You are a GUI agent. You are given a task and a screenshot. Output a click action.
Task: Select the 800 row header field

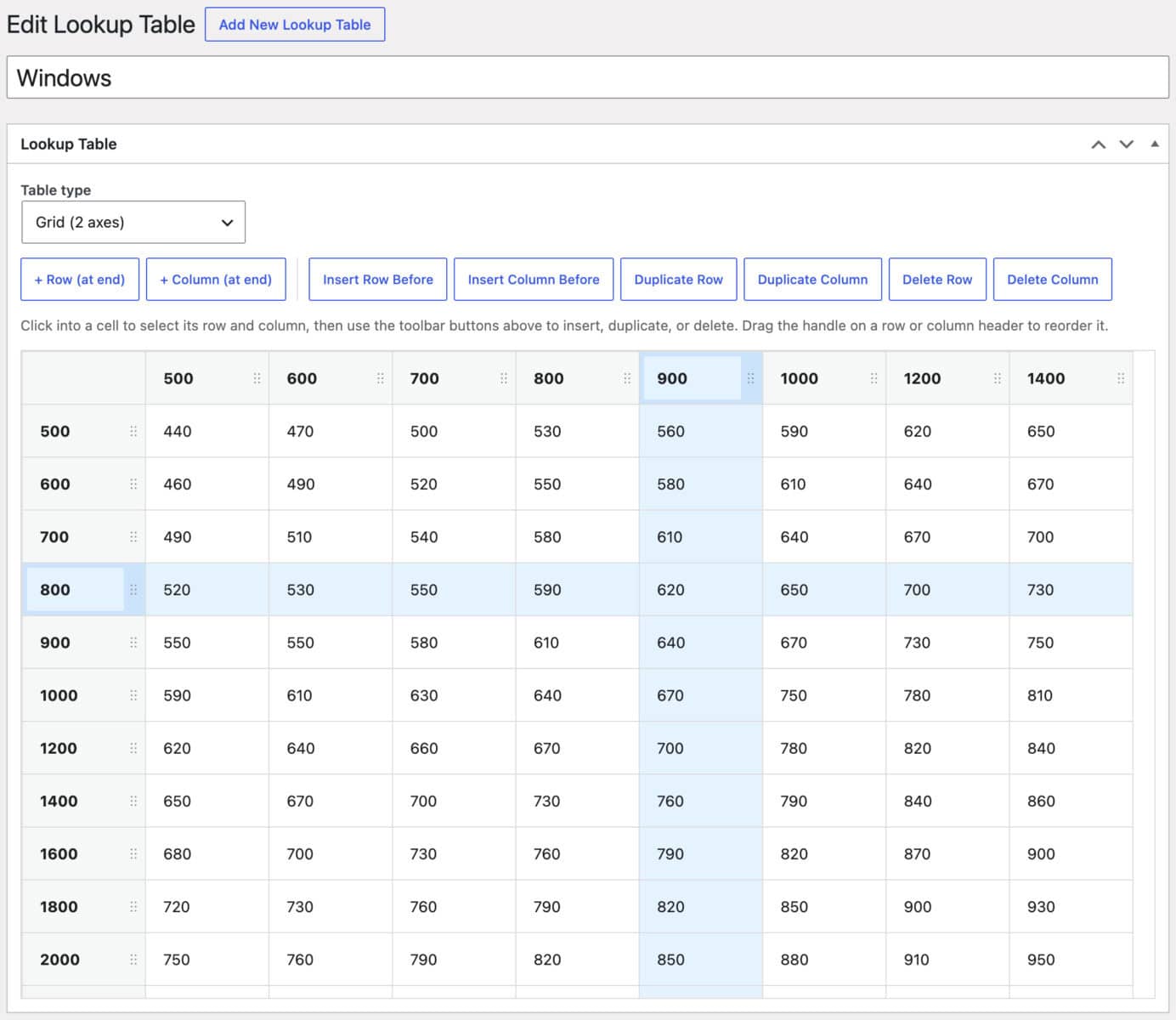point(76,589)
